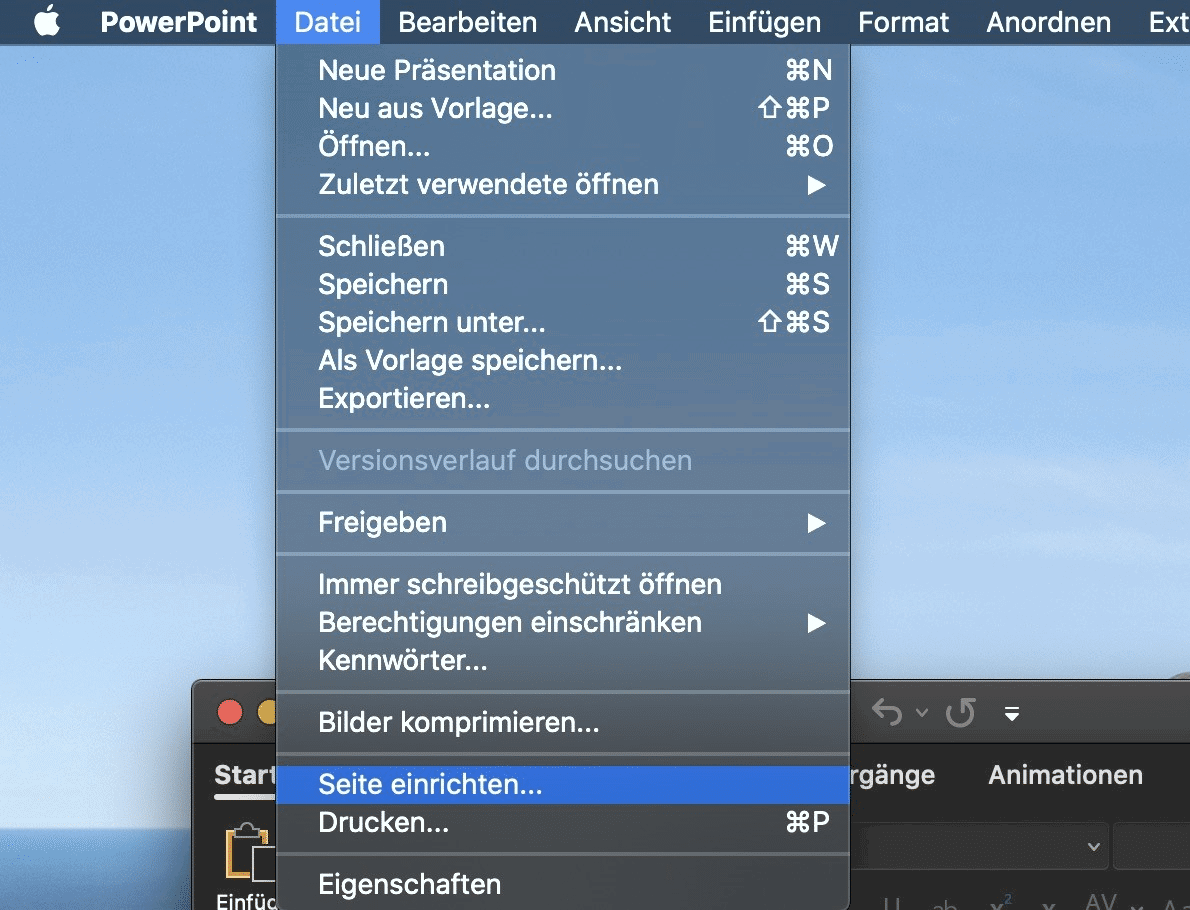Click the Repeat/Redo circular arrow icon
Viewport: 1190px width, 910px height.
click(x=961, y=712)
